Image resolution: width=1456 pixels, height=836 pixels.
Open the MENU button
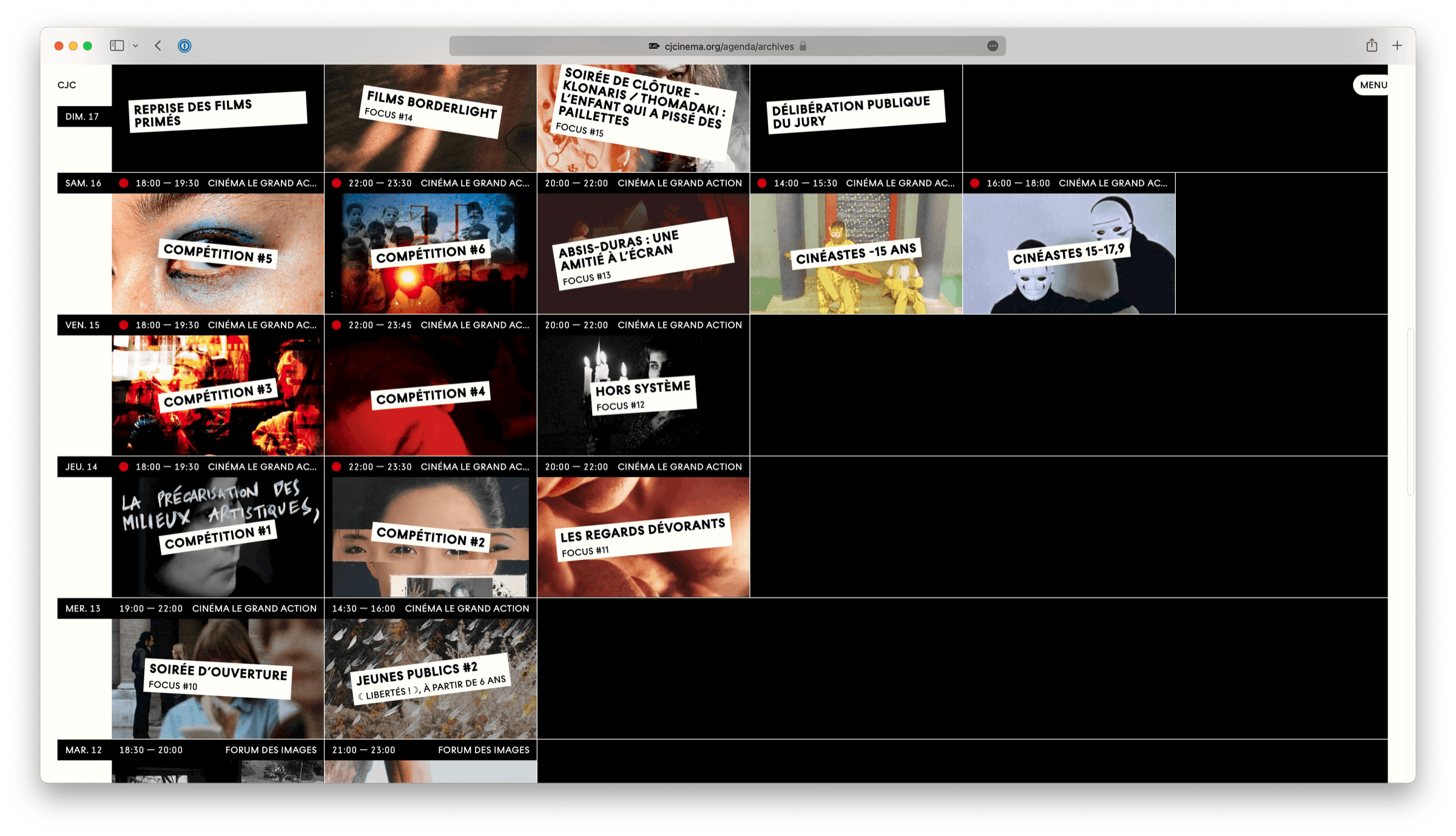click(1372, 85)
